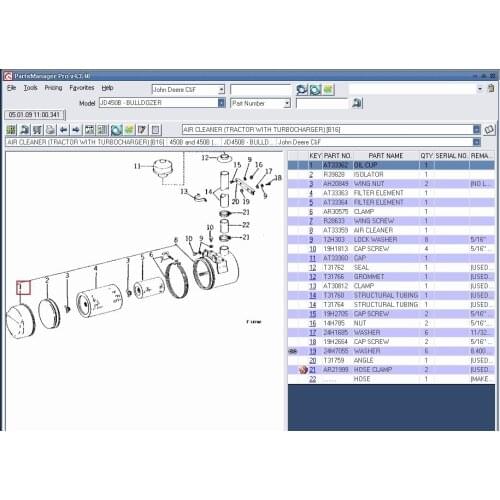Click the SEAL part name
This screenshot has height=500, width=500.
[361, 268]
